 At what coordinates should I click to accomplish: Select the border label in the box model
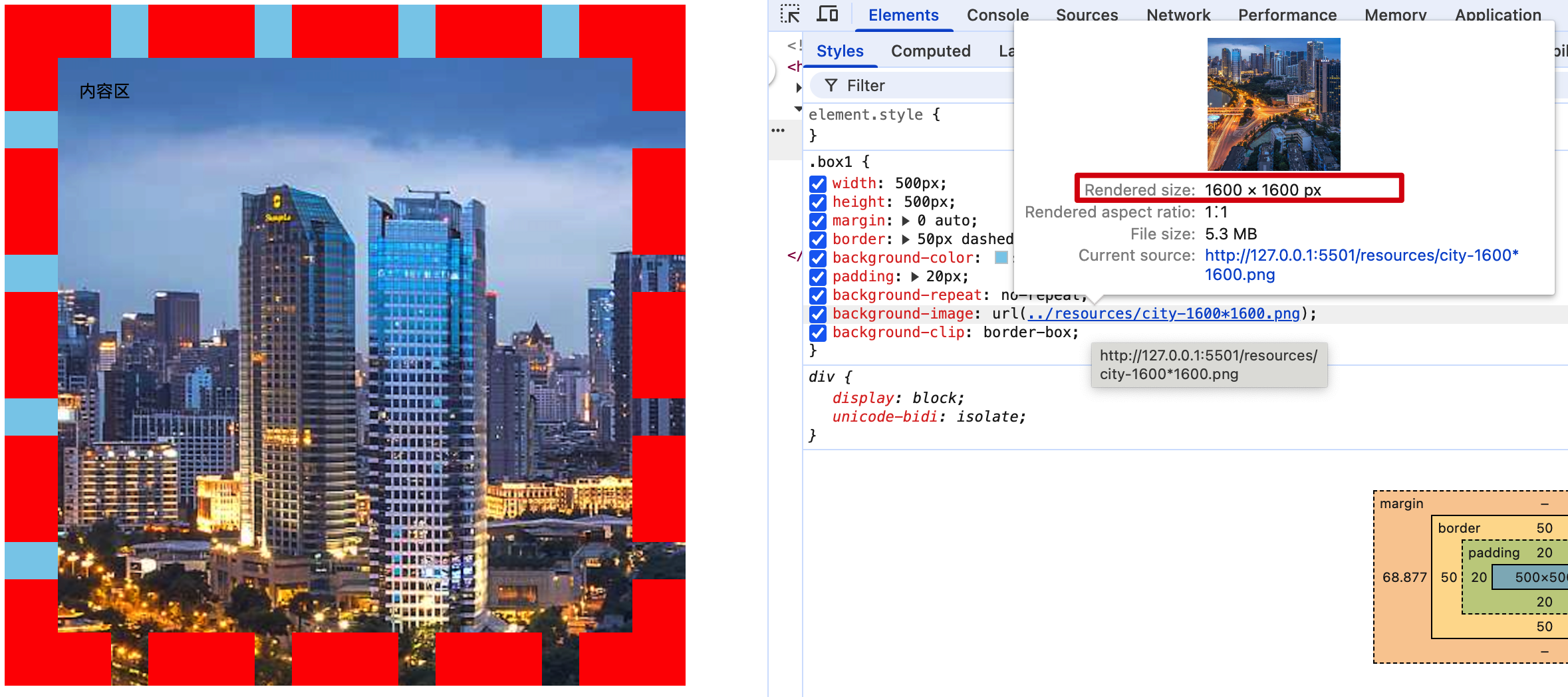pyautogui.click(x=1459, y=528)
